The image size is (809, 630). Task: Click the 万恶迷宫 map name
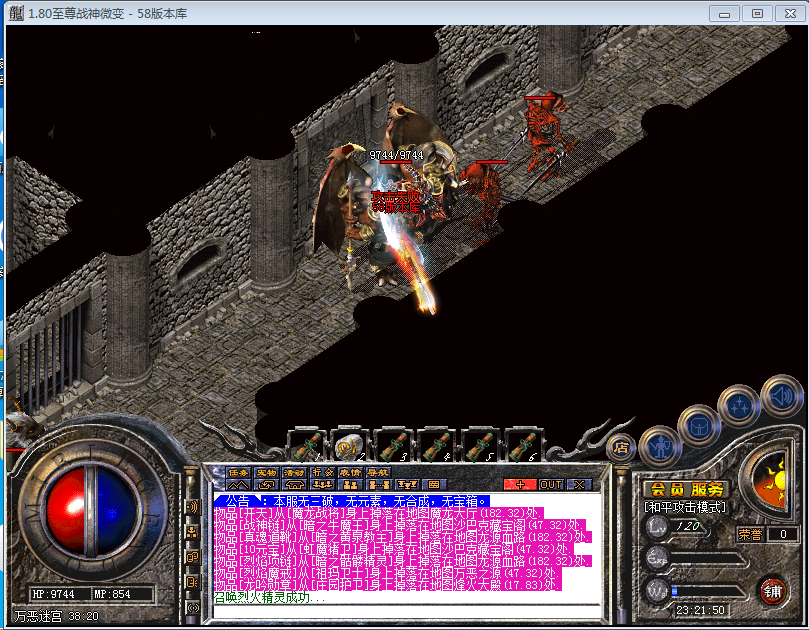[x=39, y=616]
